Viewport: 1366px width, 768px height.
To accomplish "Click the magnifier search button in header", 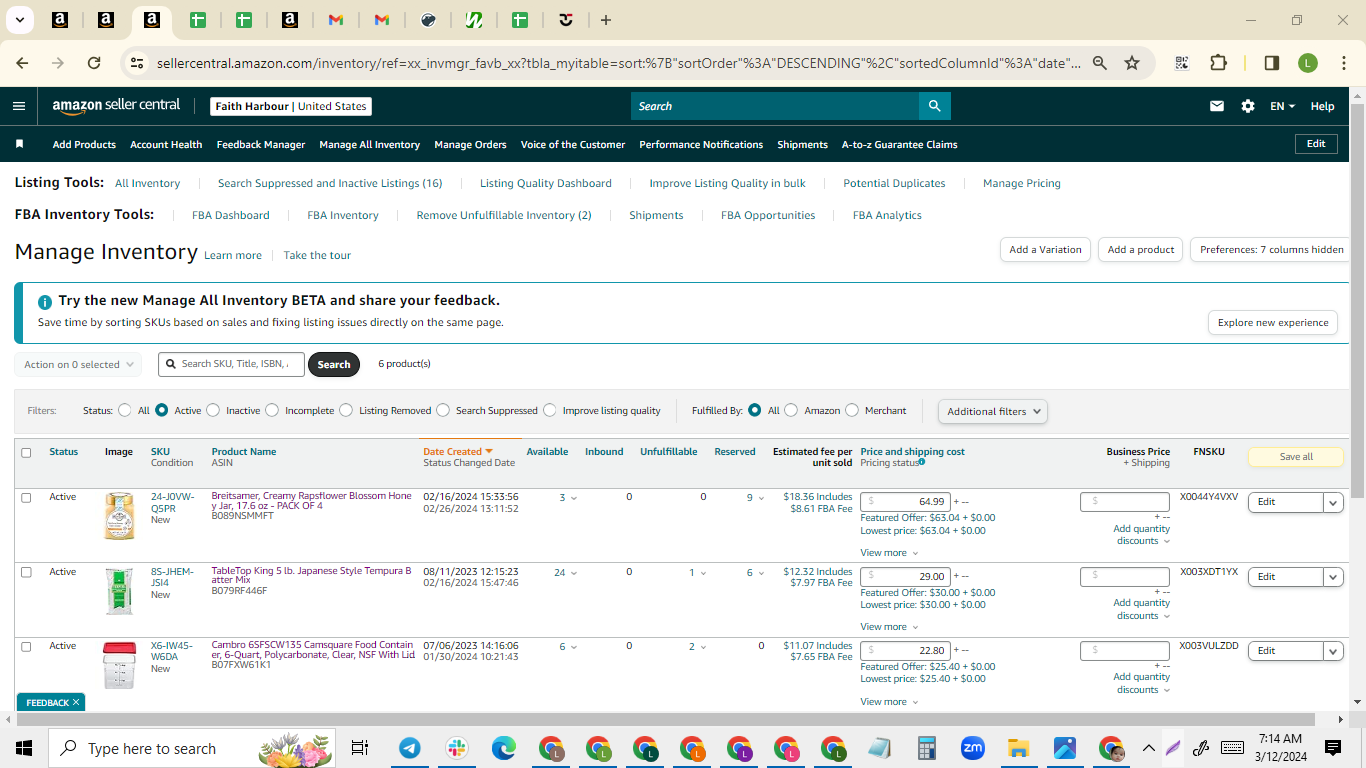I will (934, 106).
